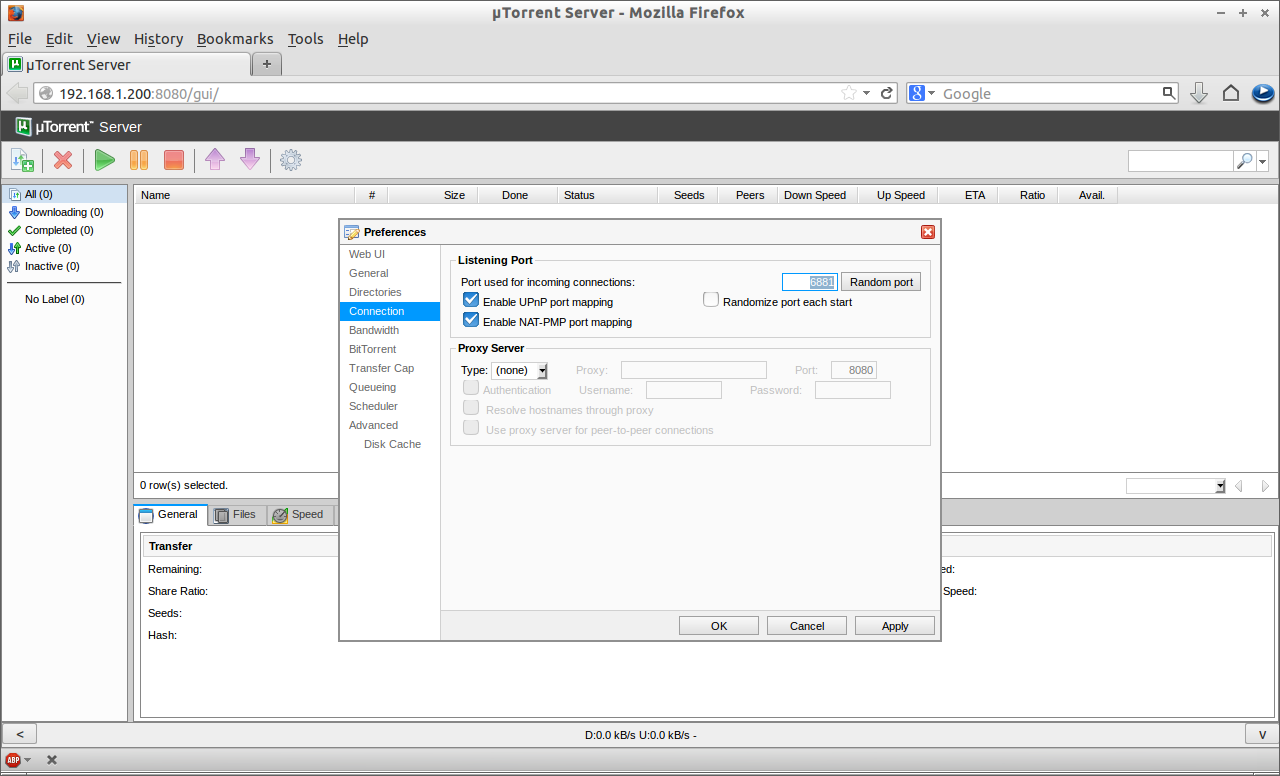1280x776 pixels.
Task: Open the History menu
Action: (159, 39)
